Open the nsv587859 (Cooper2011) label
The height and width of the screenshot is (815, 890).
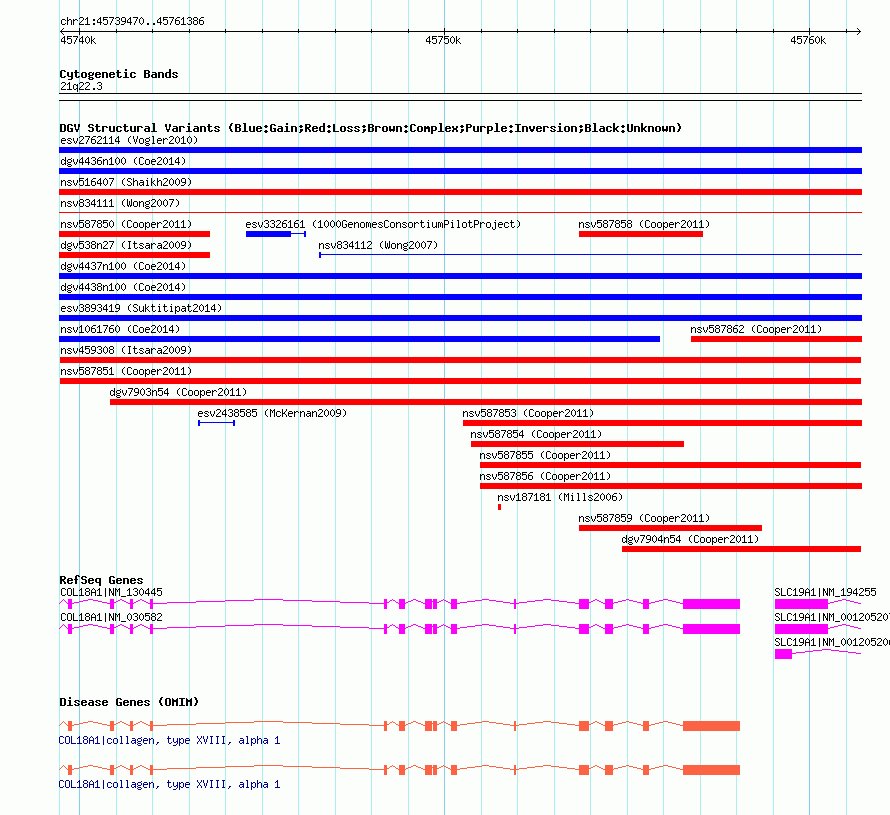point(644,518)
